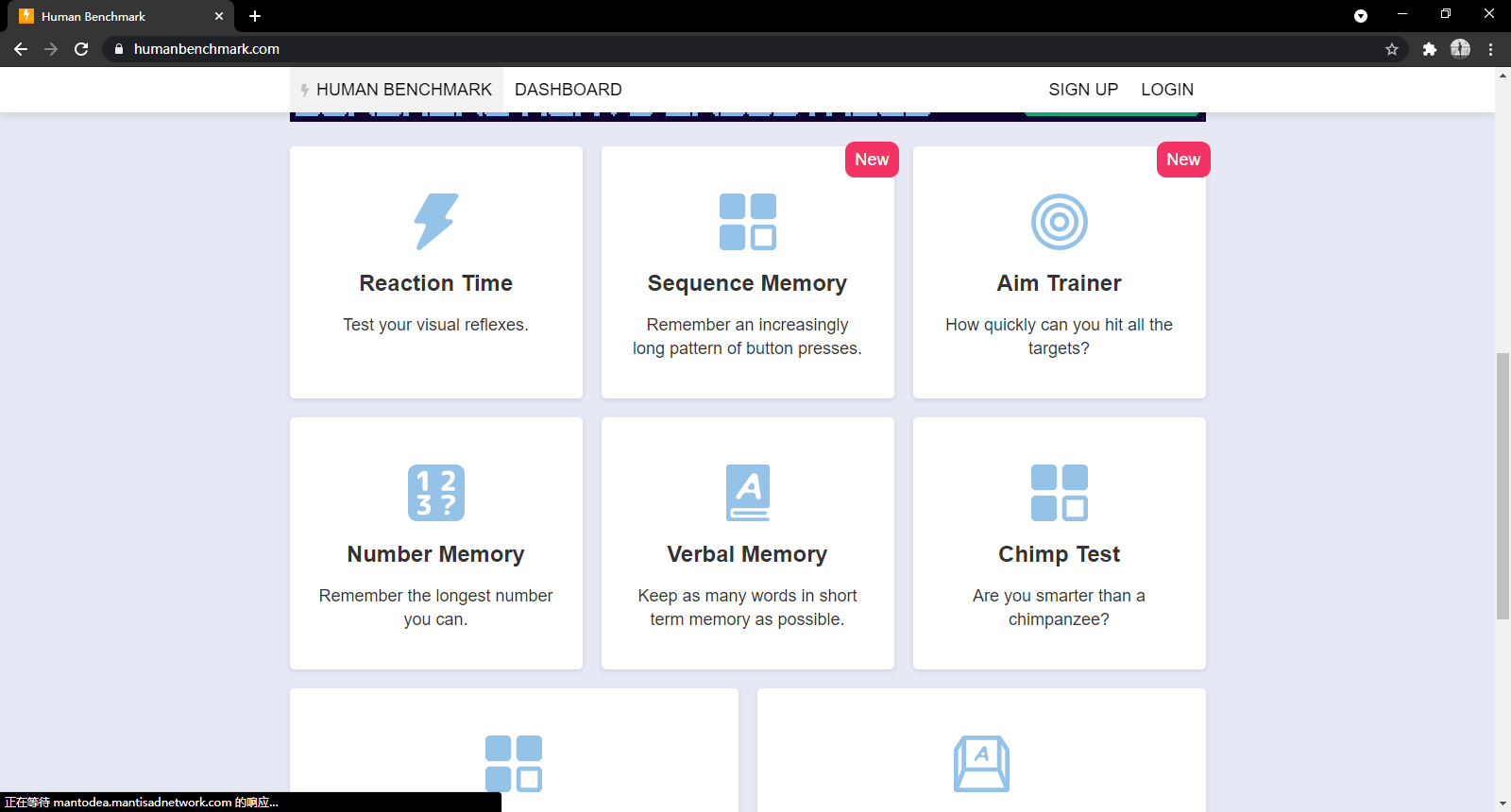Screen dimensions: 1511x812
Task: Click the Sequence Memory squares icon
Action: [x=748, y=222]
